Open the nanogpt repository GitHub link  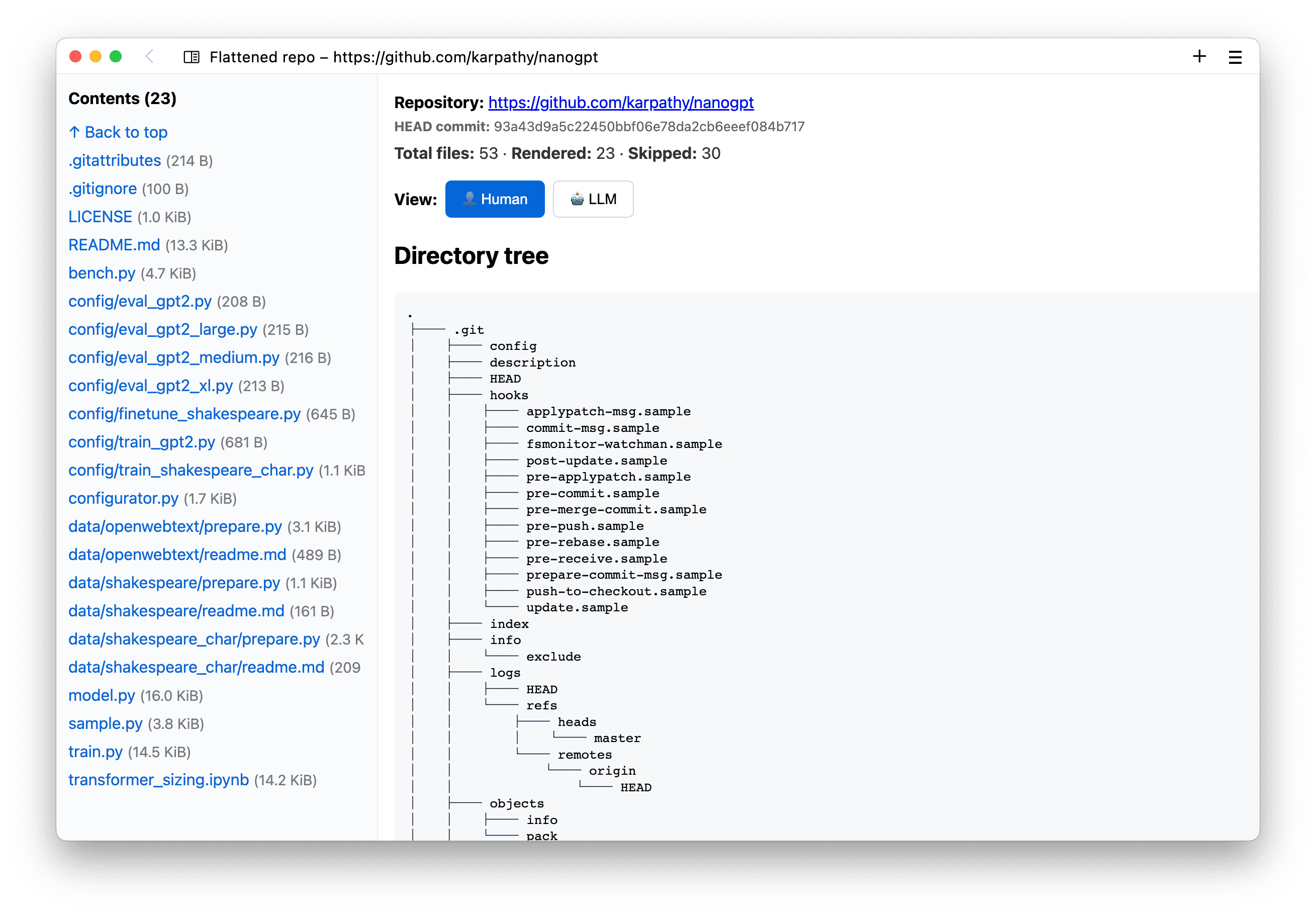click(621, 103)
